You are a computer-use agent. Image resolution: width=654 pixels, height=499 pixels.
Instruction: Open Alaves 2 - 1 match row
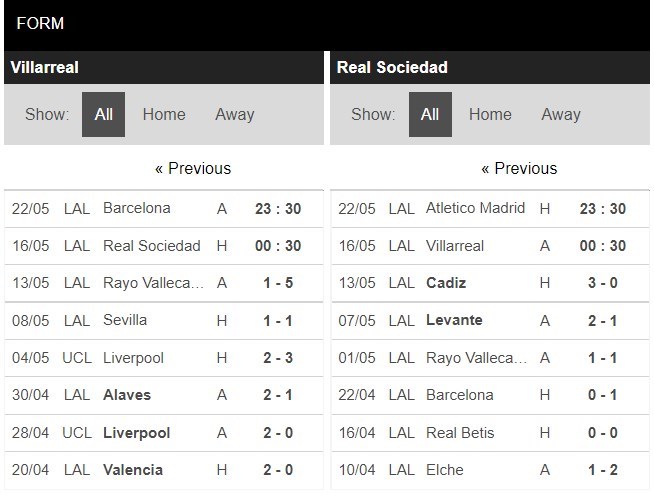pos(164,395)
